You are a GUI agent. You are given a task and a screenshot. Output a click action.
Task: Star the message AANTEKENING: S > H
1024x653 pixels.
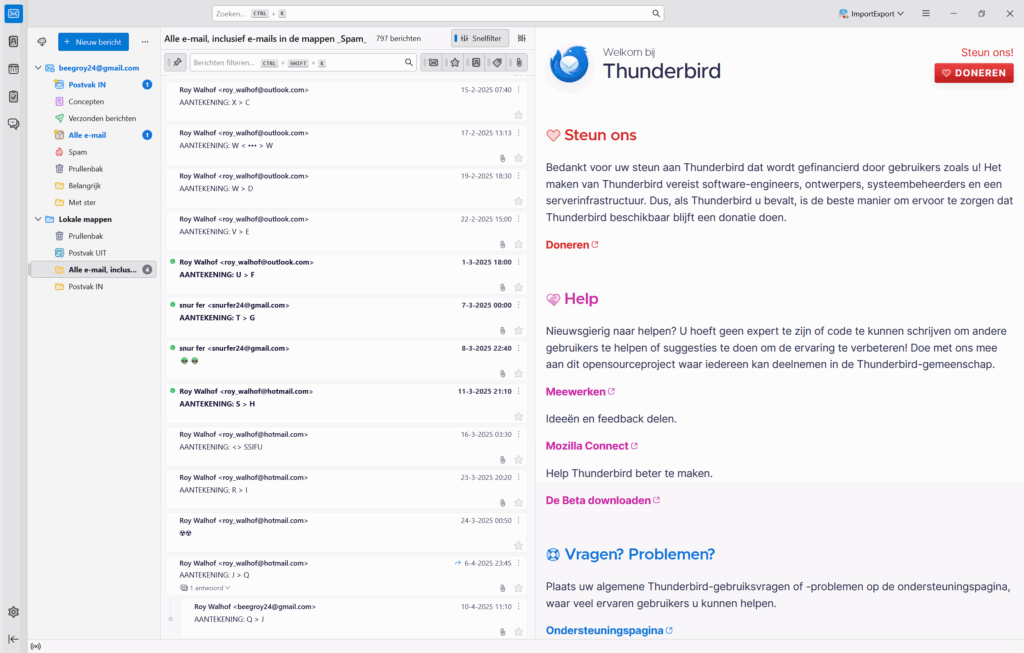[519, 417]
